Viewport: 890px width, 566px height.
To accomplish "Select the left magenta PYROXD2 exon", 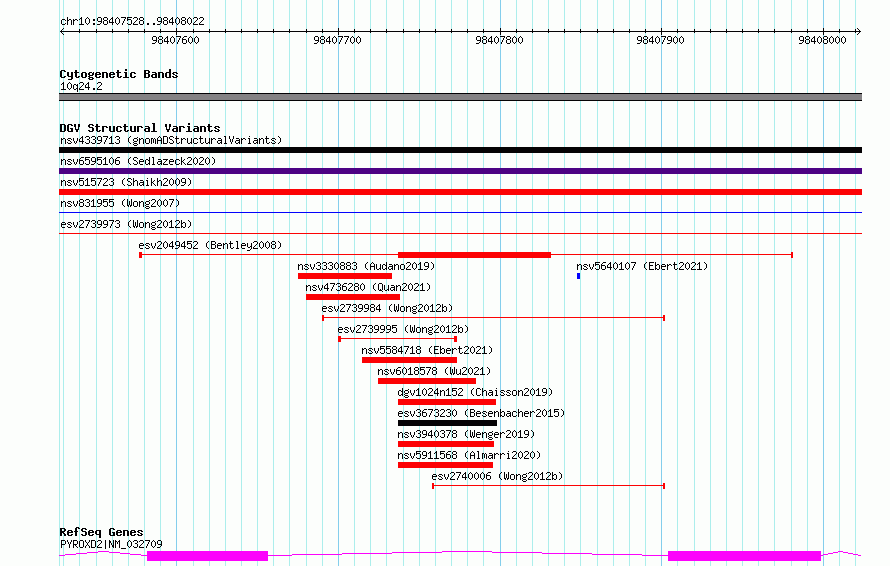I will [207, 556].
